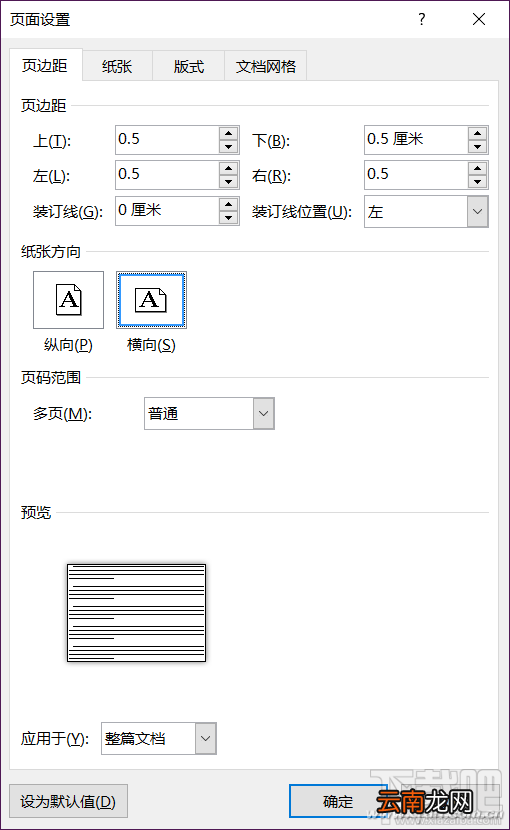This screenshot has width=510, height=830.
Task: Decrease the 装订线 gutter value
Action: (x=228, y=218)
